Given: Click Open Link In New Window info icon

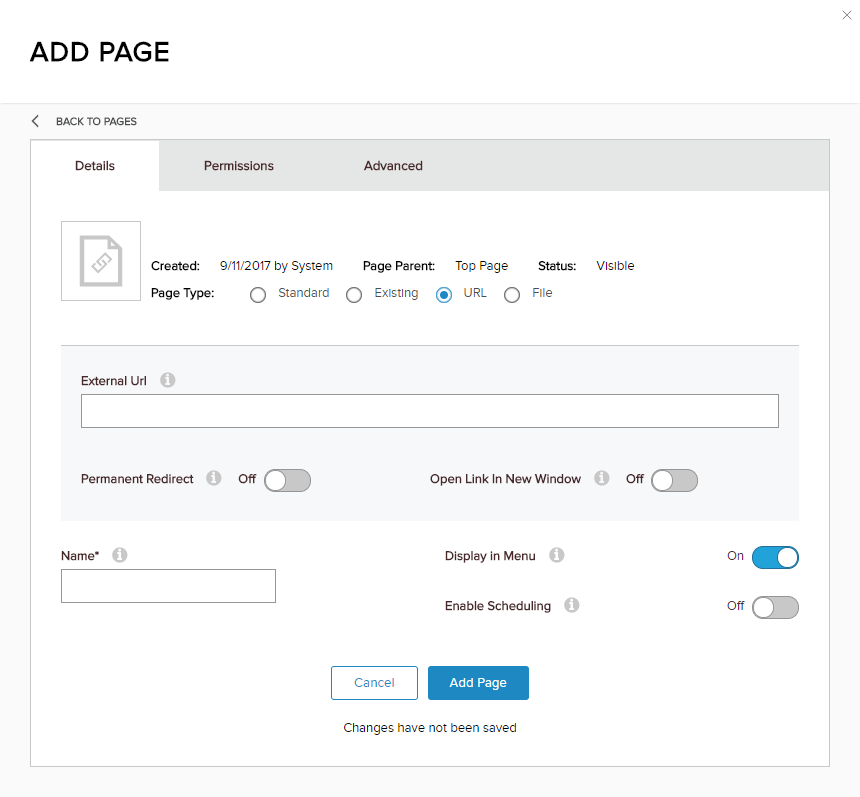Looking at the screenshot, I should (x=602, y=478).
